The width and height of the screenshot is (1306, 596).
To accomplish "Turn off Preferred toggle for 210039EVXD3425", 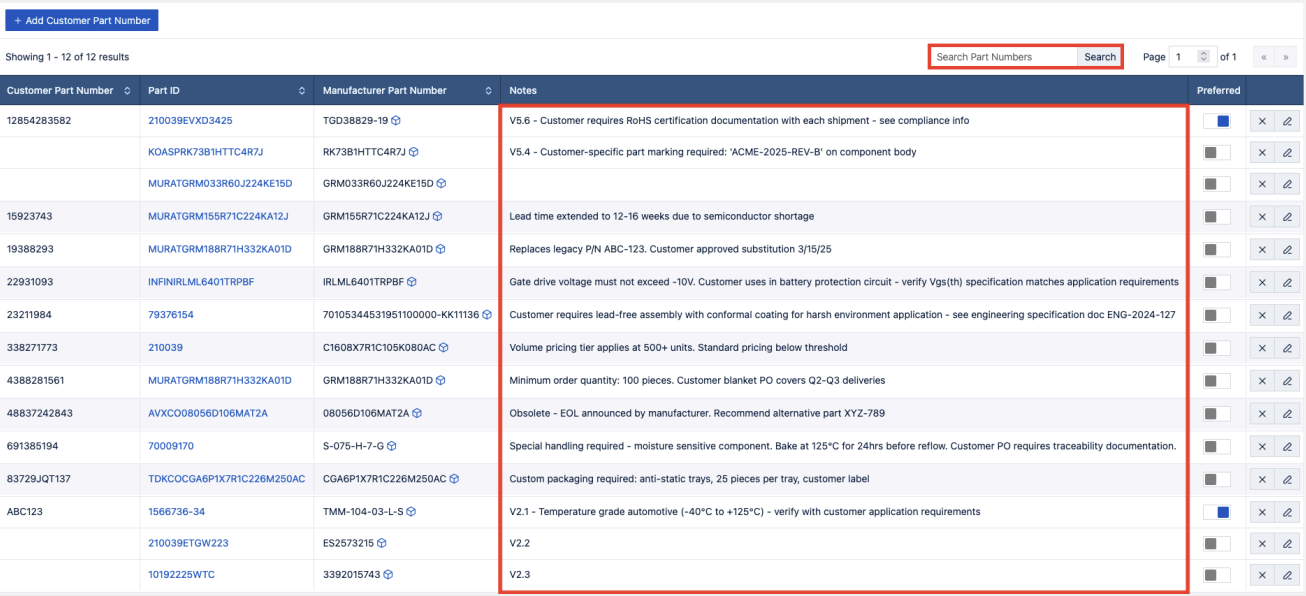I will (1217, 121).
